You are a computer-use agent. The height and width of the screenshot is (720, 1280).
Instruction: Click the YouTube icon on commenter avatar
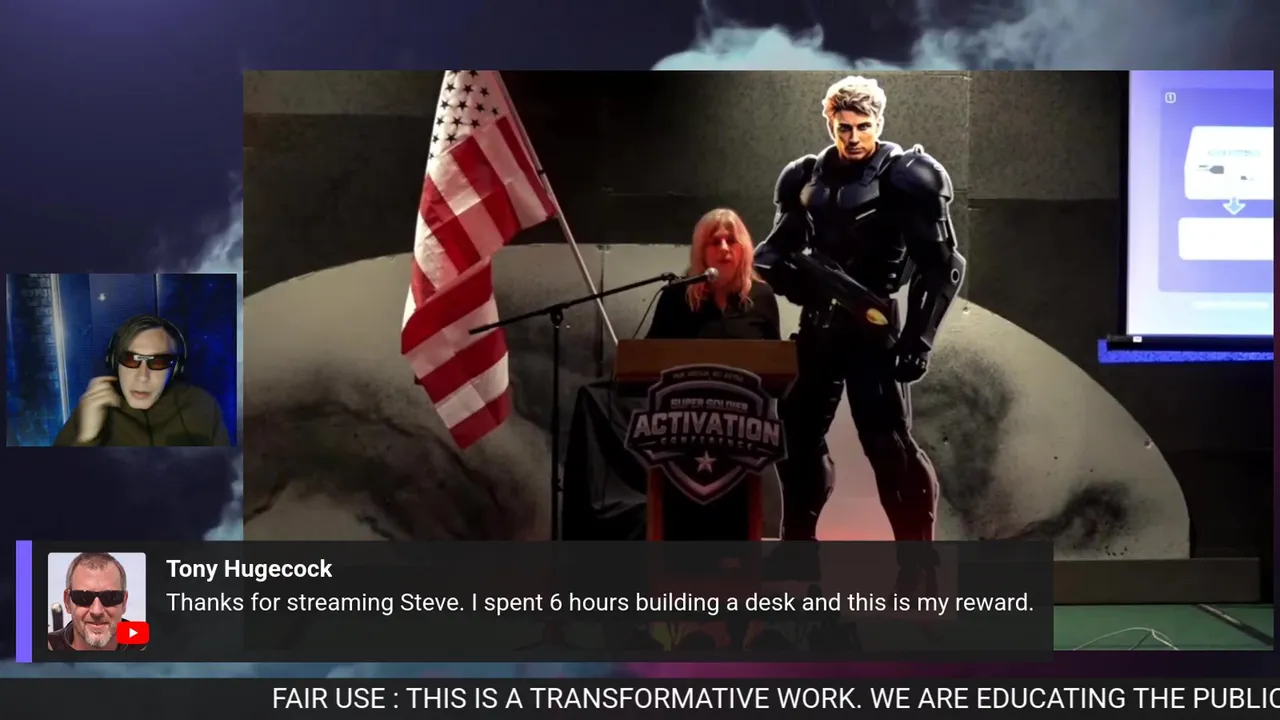(x=132, y=632)
